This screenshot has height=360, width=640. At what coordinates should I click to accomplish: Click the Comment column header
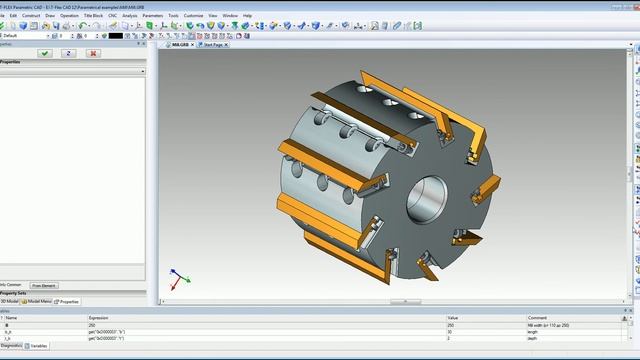click(x=573, y=318)
